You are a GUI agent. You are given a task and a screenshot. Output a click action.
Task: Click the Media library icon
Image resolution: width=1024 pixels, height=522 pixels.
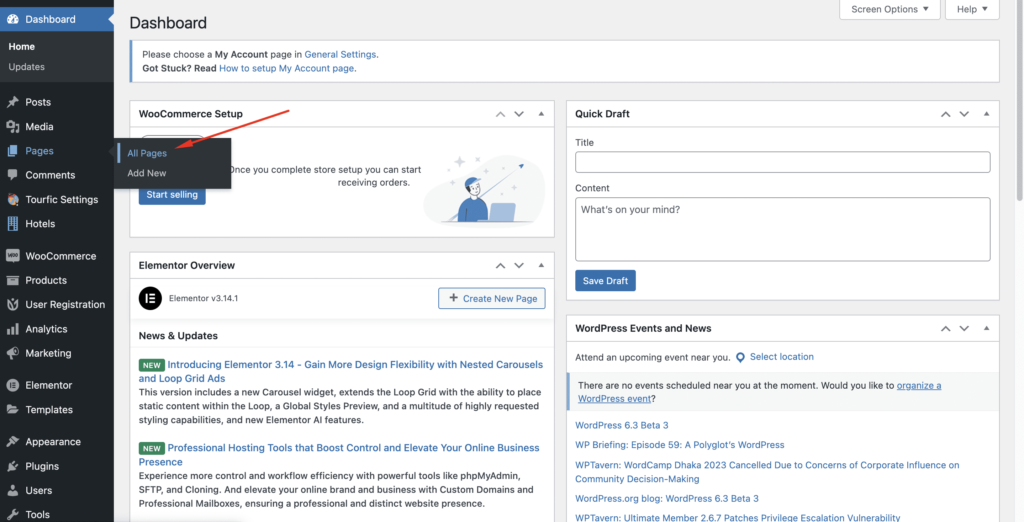[12, 127]
